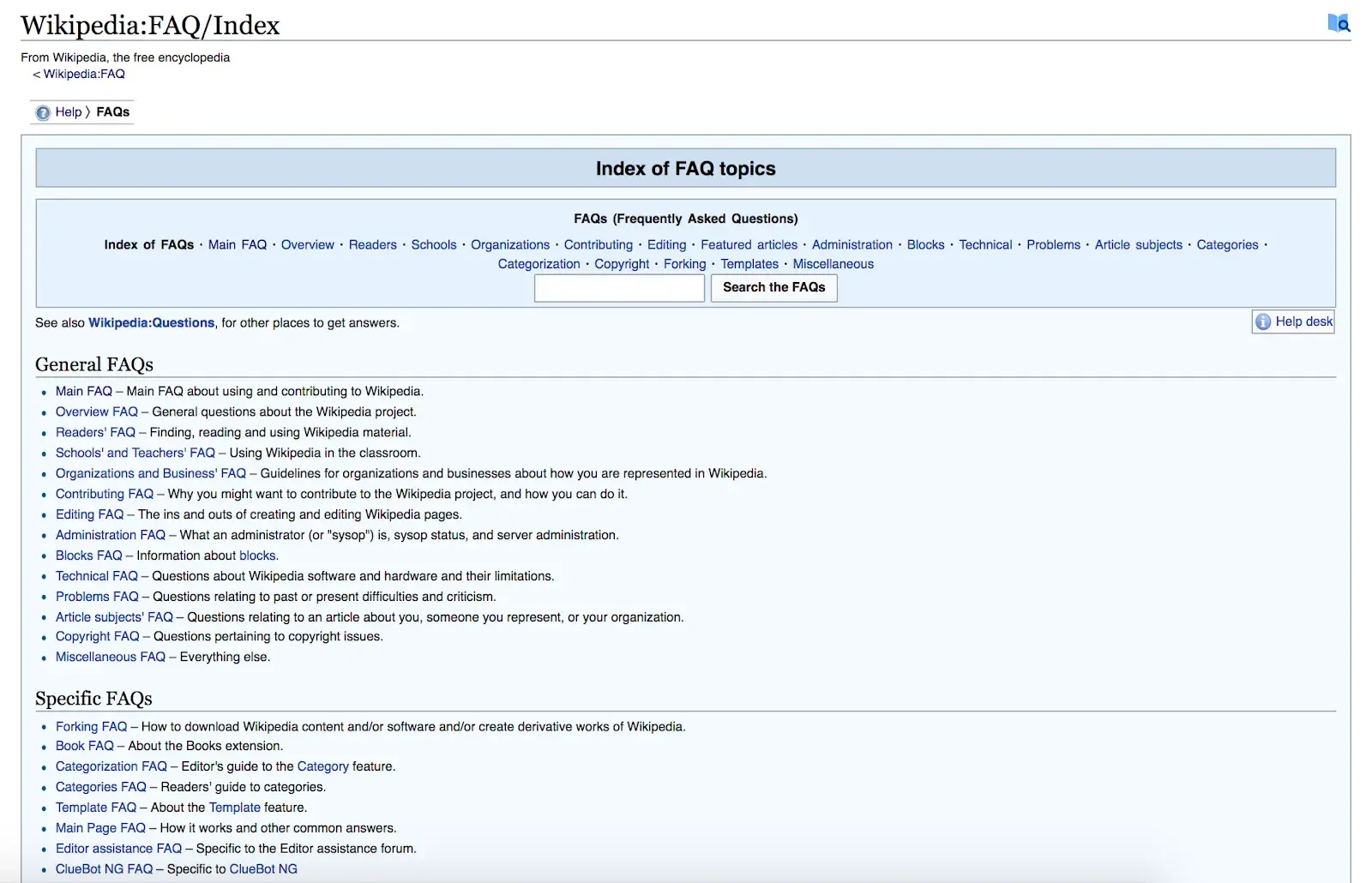Click Help in the breadcrumb trail
Screen dimensions: 1372x883
coord(67,112)
